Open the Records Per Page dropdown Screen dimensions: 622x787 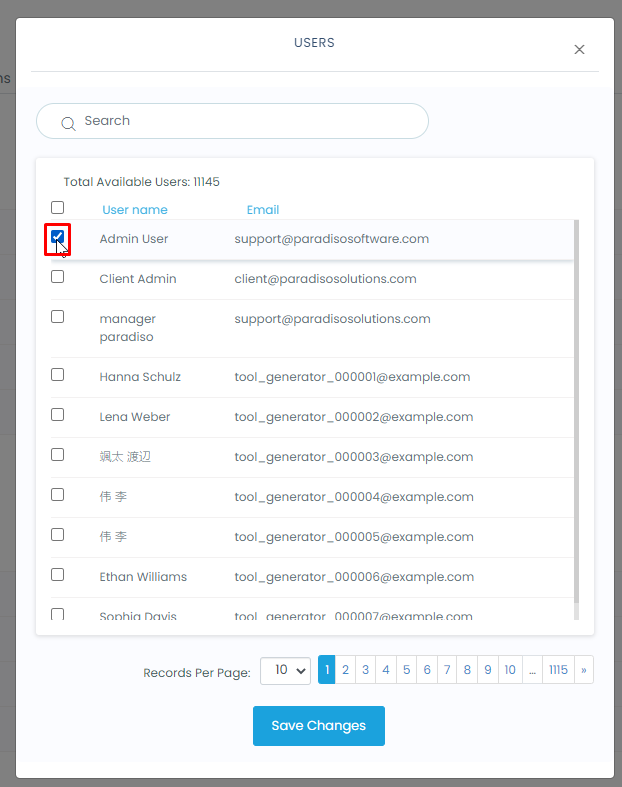pos(285,671)
